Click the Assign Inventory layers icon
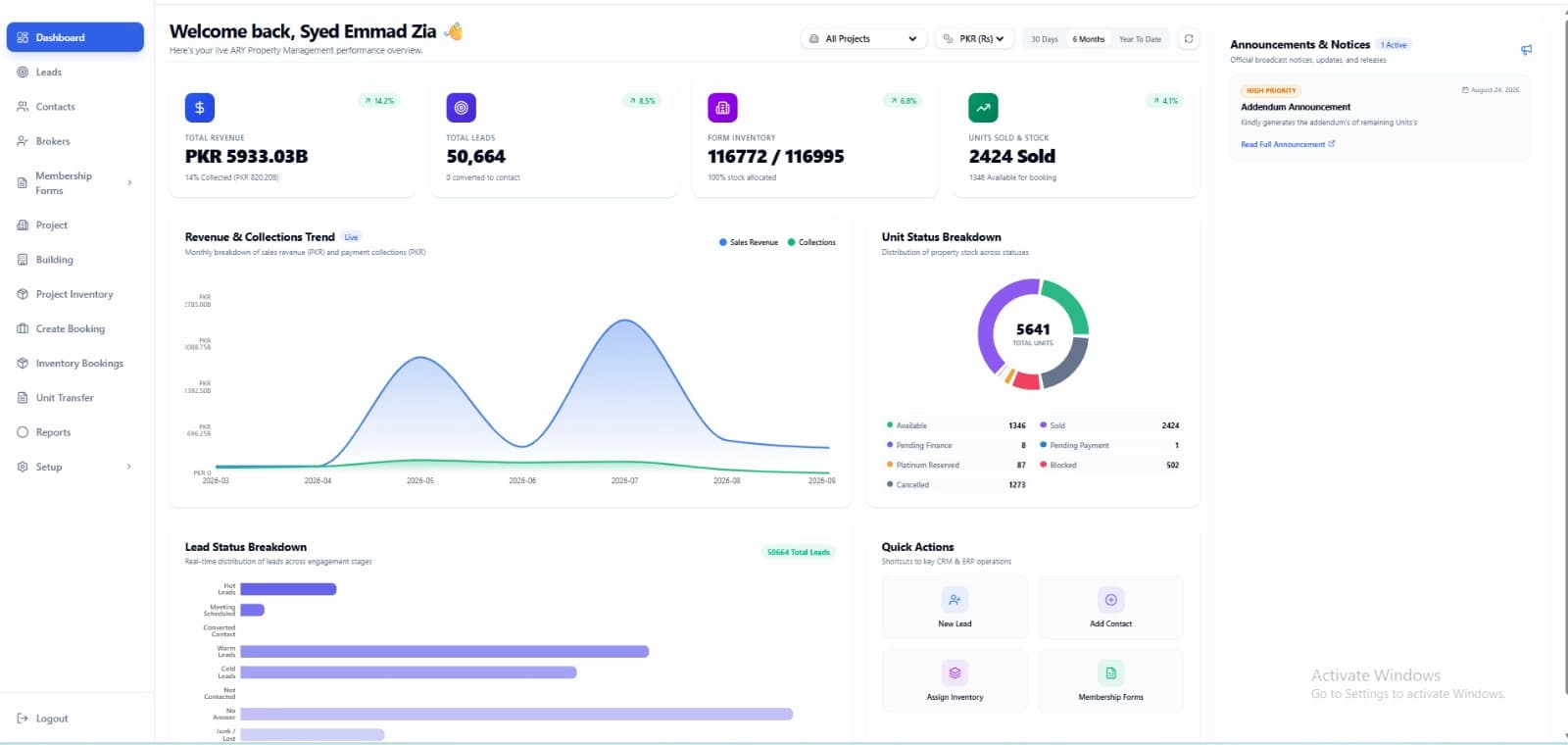1568x745 pixels. tap(955, 672)
